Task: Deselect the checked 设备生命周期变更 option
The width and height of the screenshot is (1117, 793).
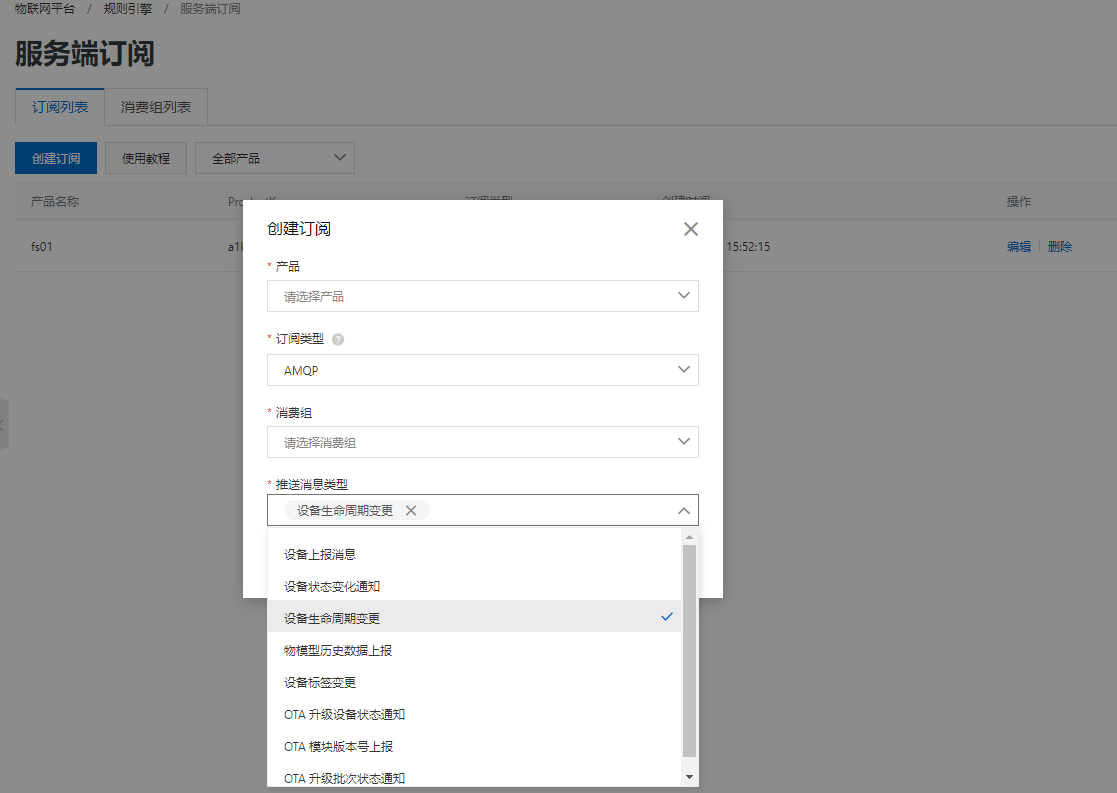Action: [474, 618]
